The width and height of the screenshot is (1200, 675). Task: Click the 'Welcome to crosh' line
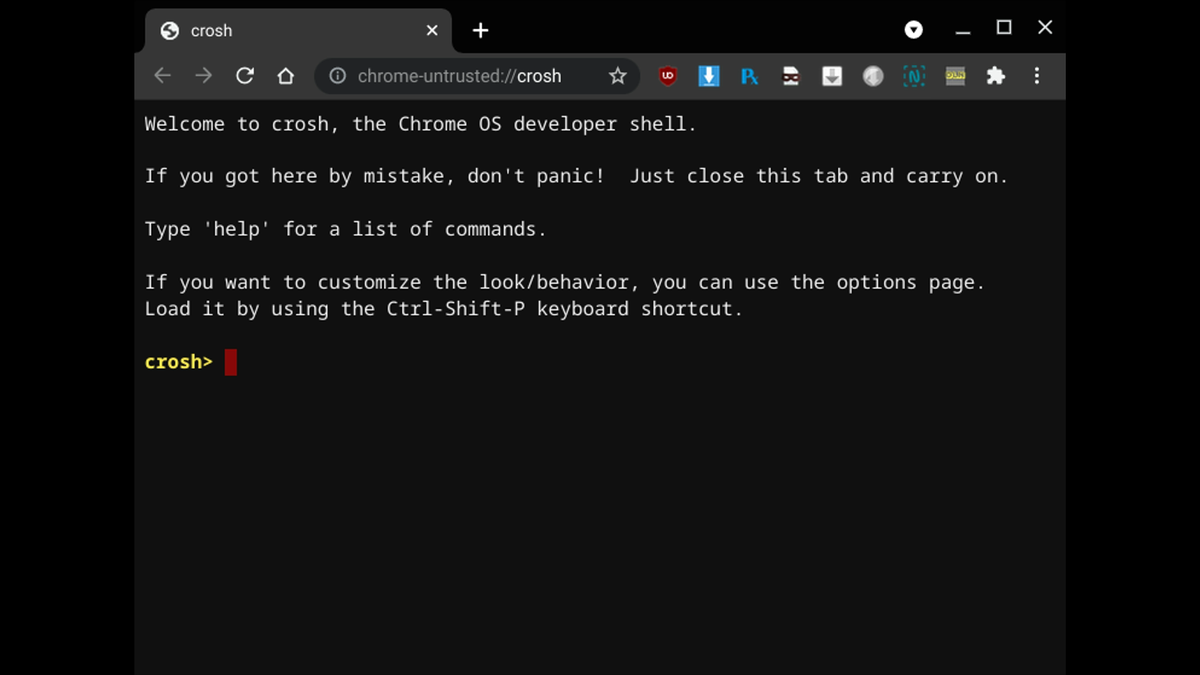[x=421, y=124]
